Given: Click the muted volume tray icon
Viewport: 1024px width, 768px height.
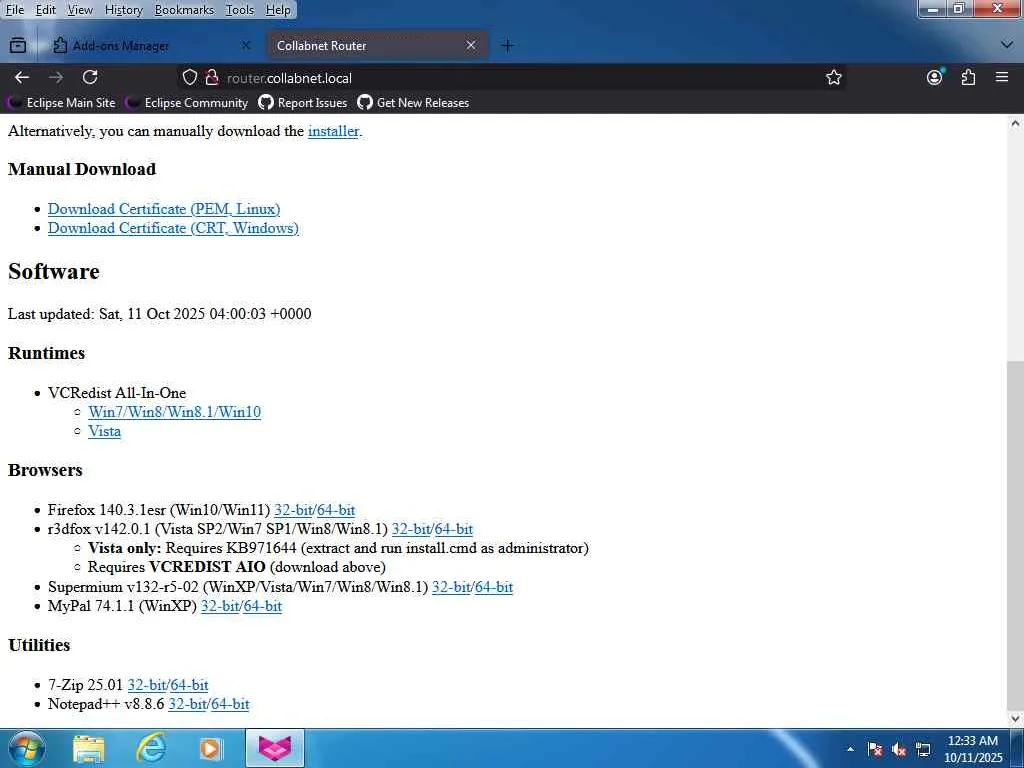Looking at the screenshot, I should point(899,749).
